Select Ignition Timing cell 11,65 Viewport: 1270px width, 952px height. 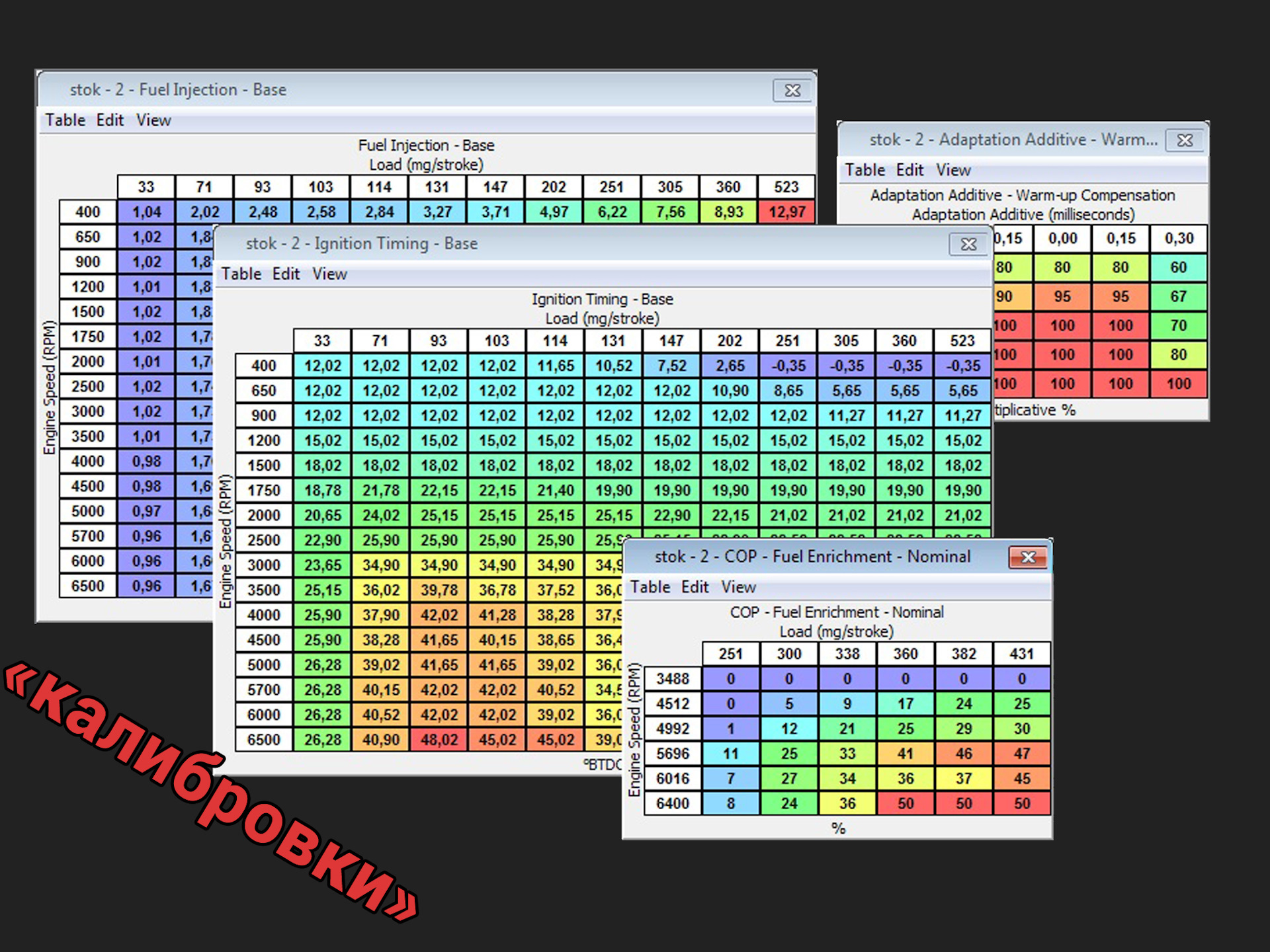coord(555,366)
